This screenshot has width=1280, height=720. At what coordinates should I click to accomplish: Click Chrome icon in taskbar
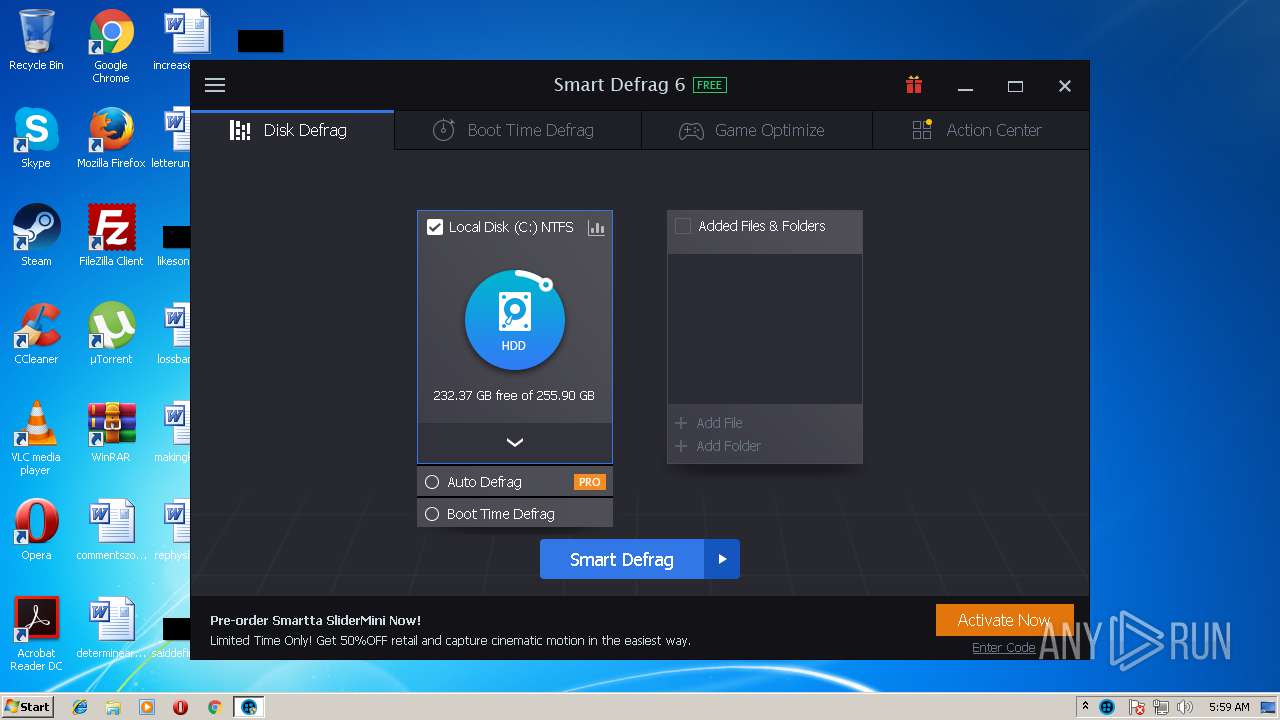pyautogui.click(x=214, y=707)
